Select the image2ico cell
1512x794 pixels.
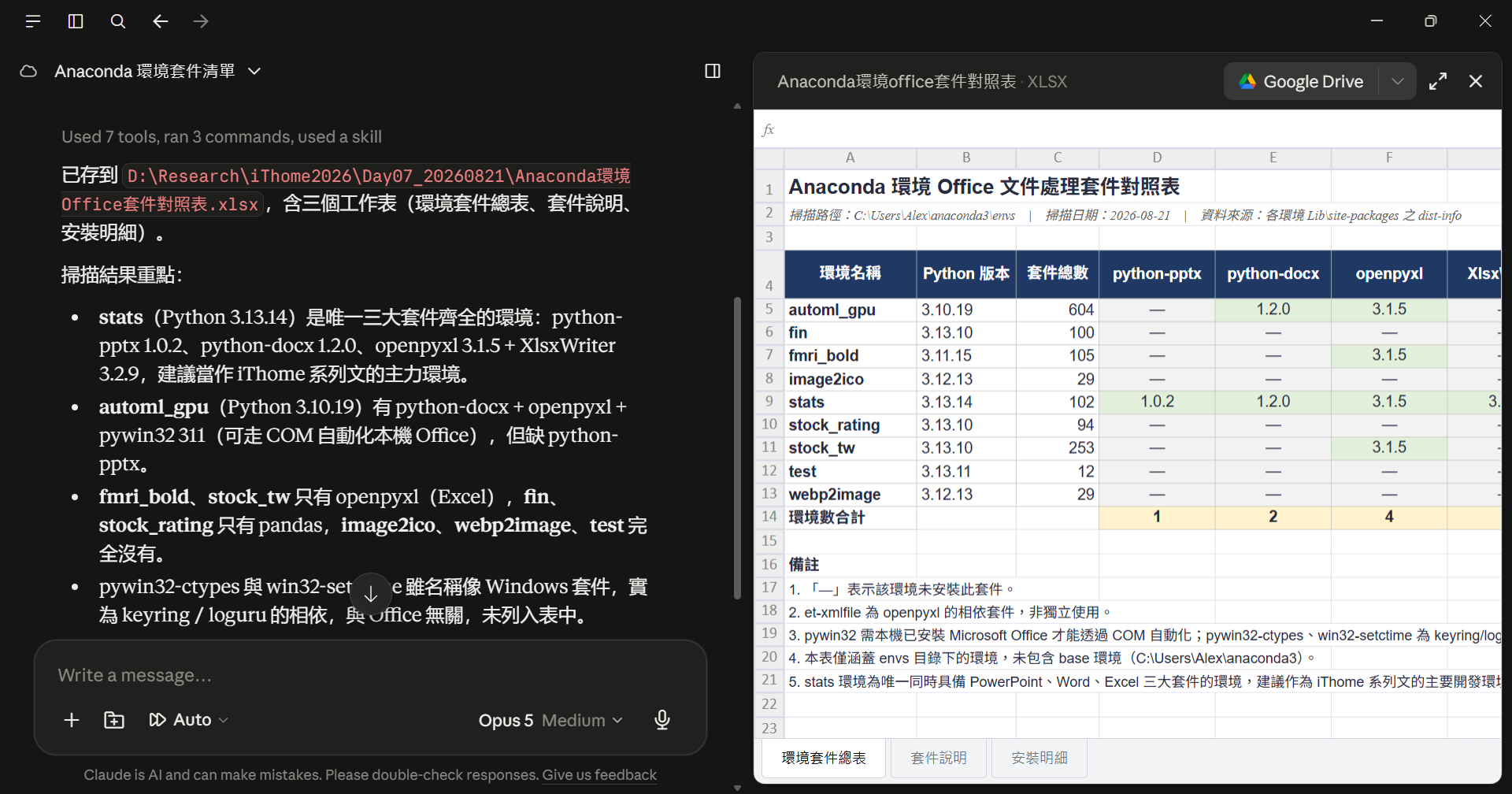tap(850, 379)
